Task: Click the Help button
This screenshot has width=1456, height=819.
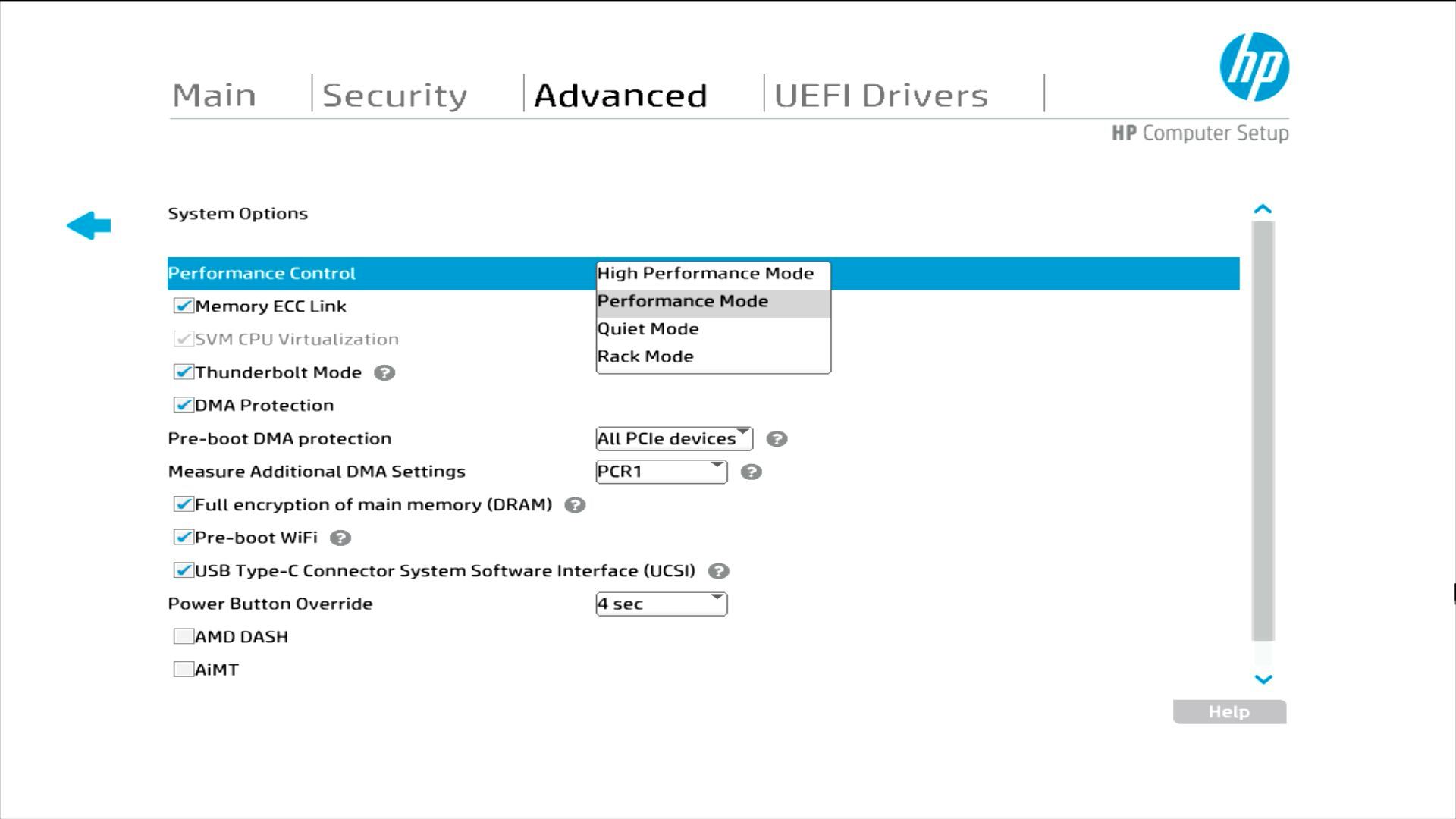Action: click(x=1228, y=712)
